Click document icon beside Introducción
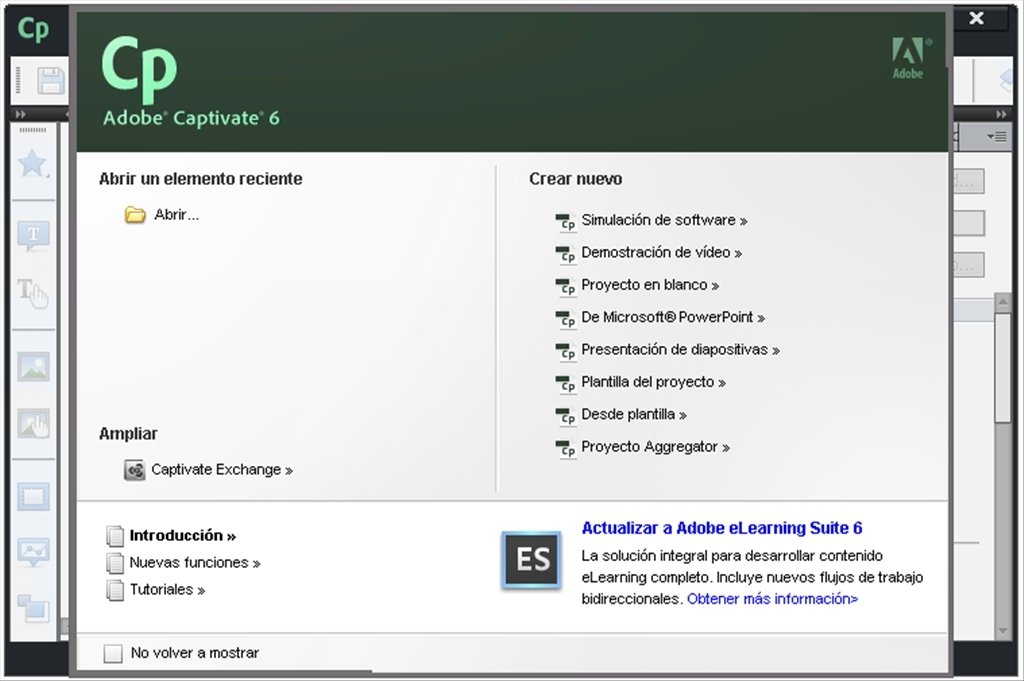Image resolution: width=1024 pixels, height=681 pixels. tap(115, 536)
